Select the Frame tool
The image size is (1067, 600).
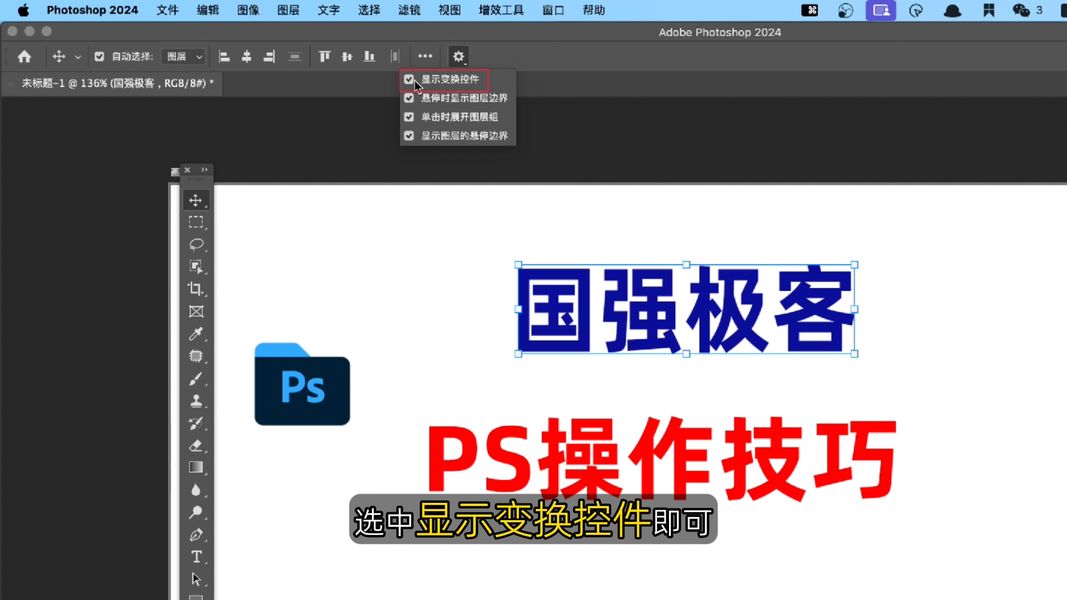196,312
